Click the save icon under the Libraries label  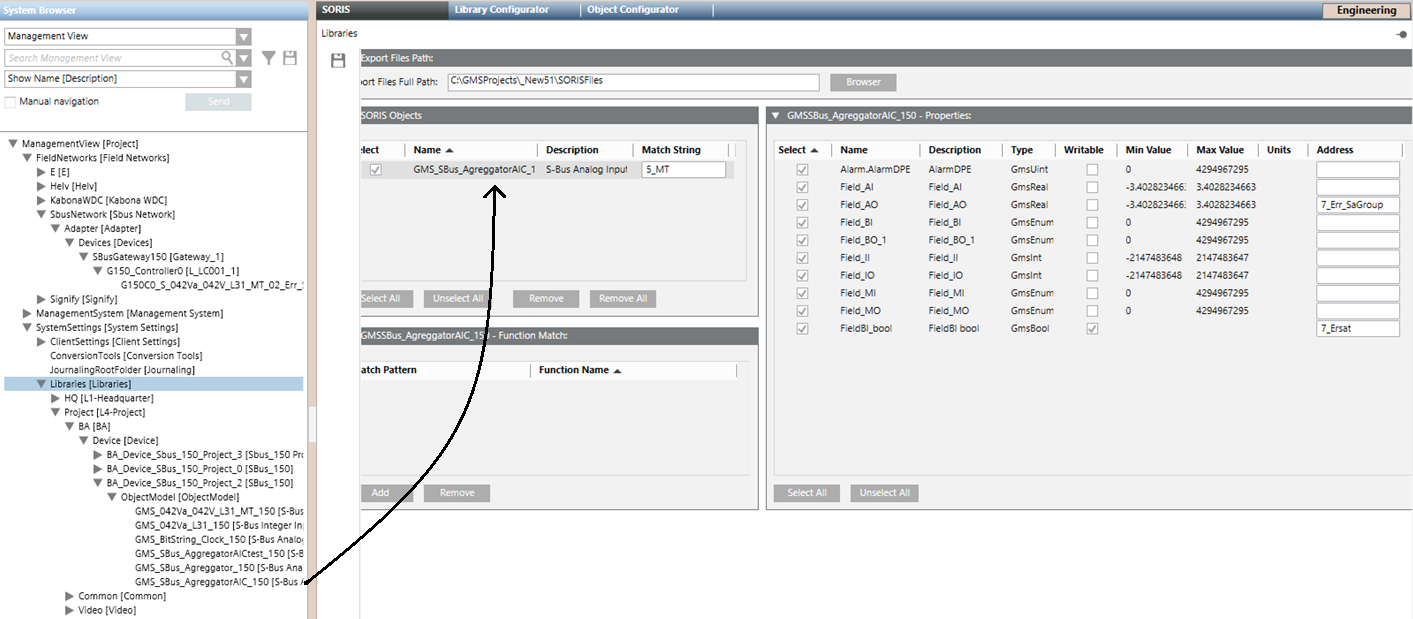(338, 60)
